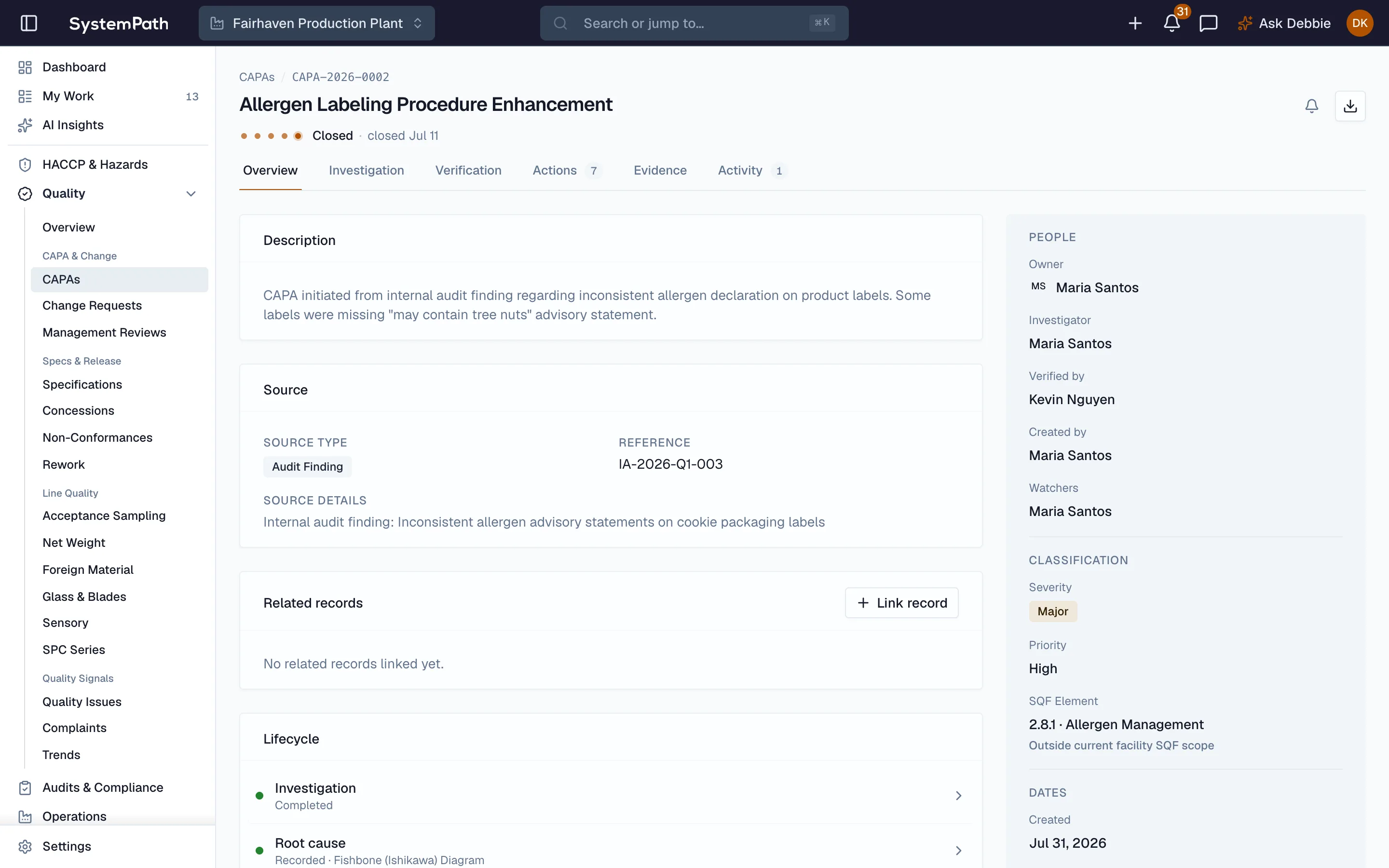Open the chat messages icon
Viewport: 1389px width, 868px height.
coord(1208,24)
